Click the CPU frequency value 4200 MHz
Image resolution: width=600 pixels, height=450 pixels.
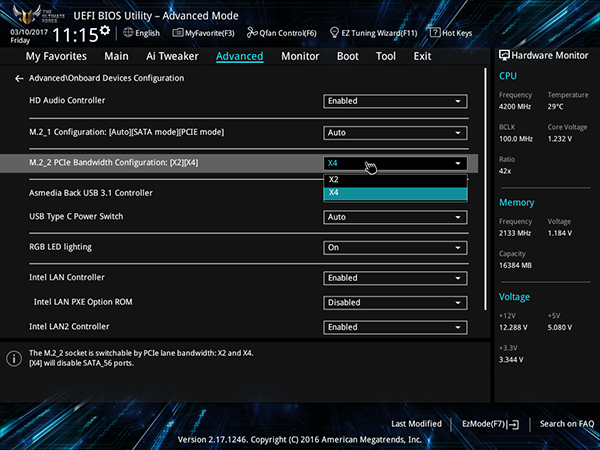tap(515, 106)
